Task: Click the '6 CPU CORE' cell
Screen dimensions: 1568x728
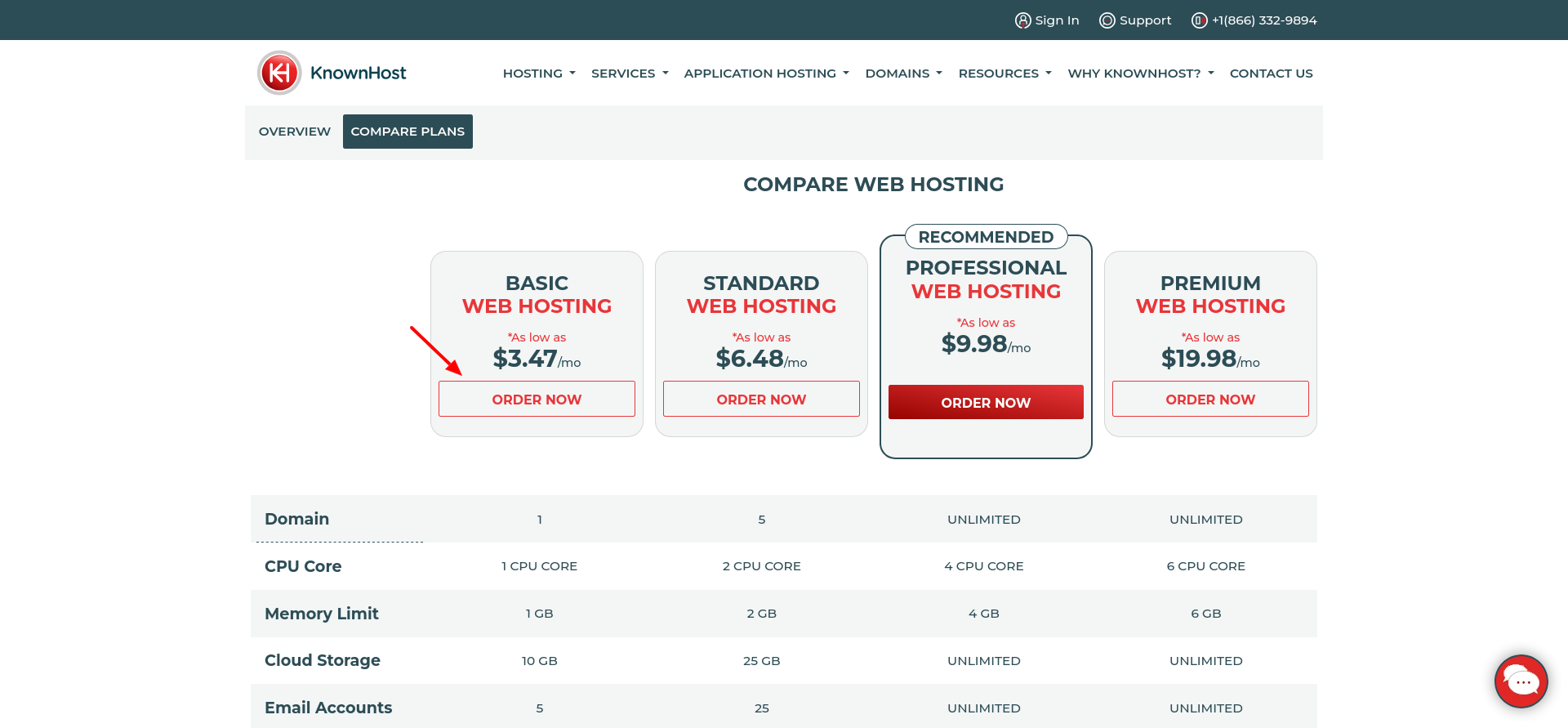Action: [1205, 566]
